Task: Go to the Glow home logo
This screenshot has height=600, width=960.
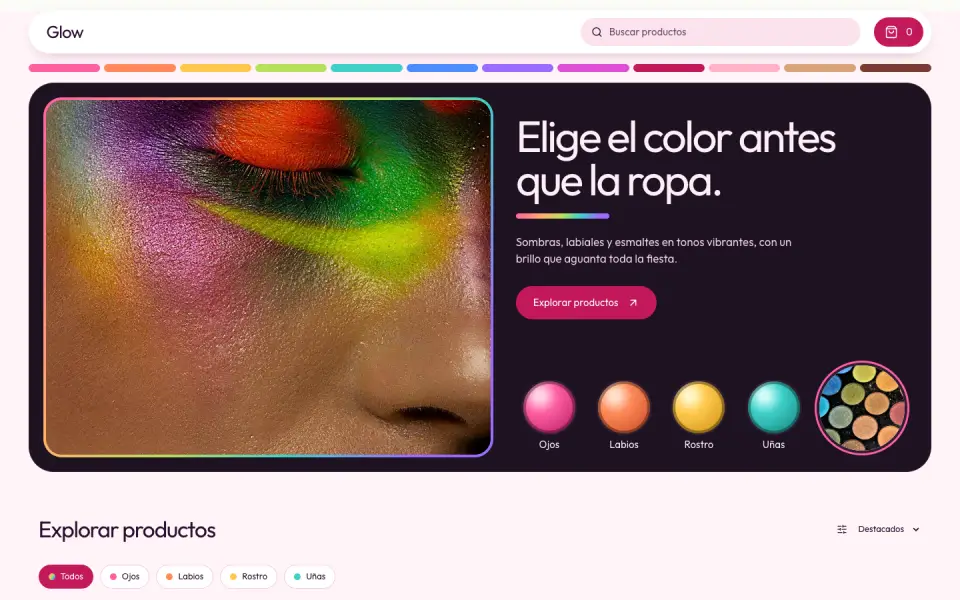Action: point(65,32)
